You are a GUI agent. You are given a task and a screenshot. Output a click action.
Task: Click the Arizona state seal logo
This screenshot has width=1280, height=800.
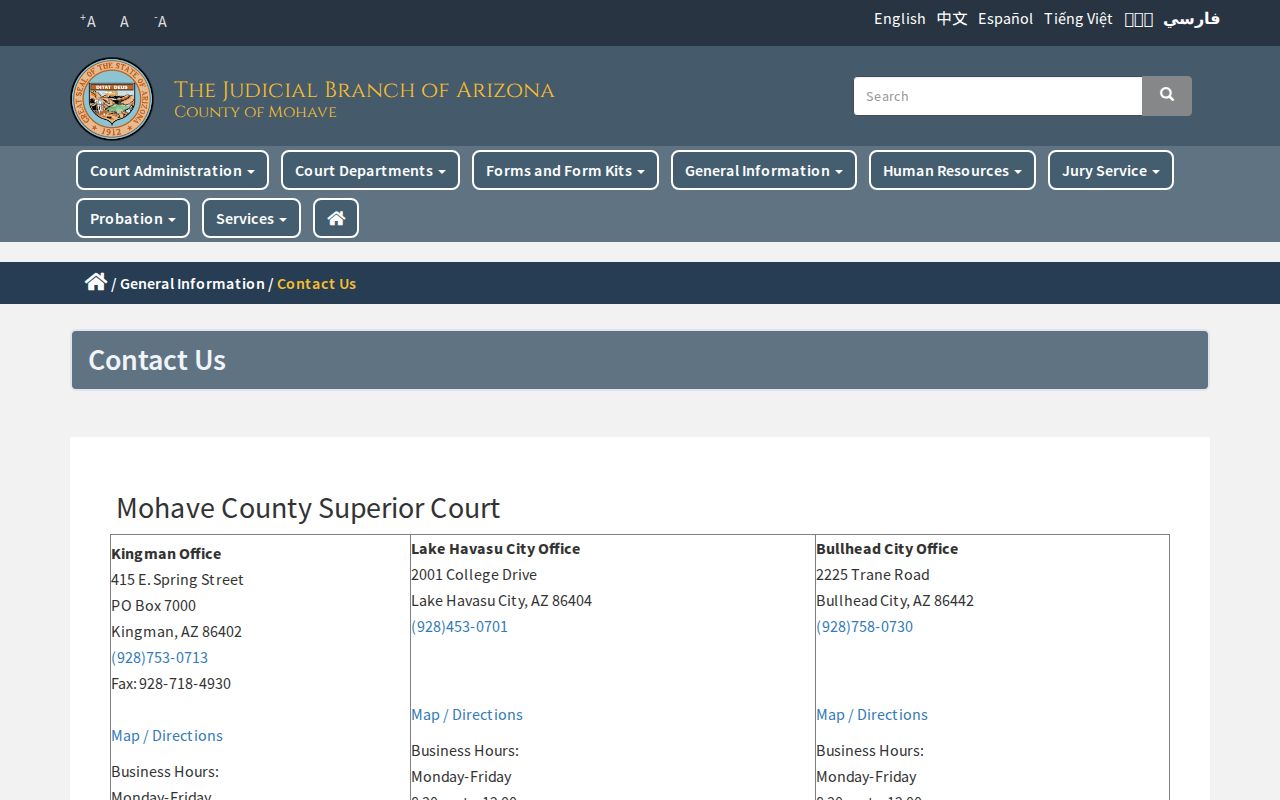[112, 99]
